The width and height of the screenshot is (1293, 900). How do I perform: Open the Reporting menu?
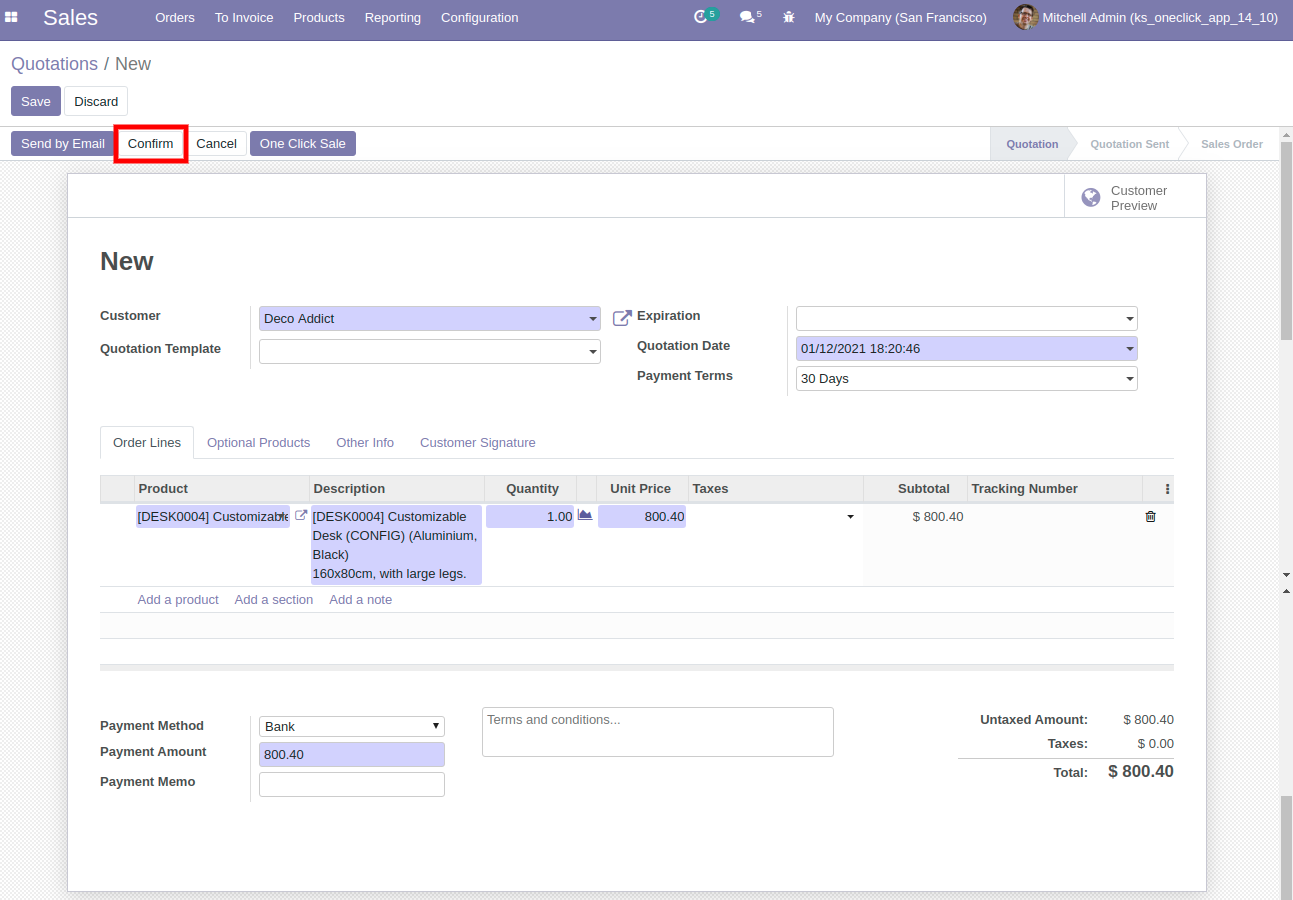pos(392,18)
